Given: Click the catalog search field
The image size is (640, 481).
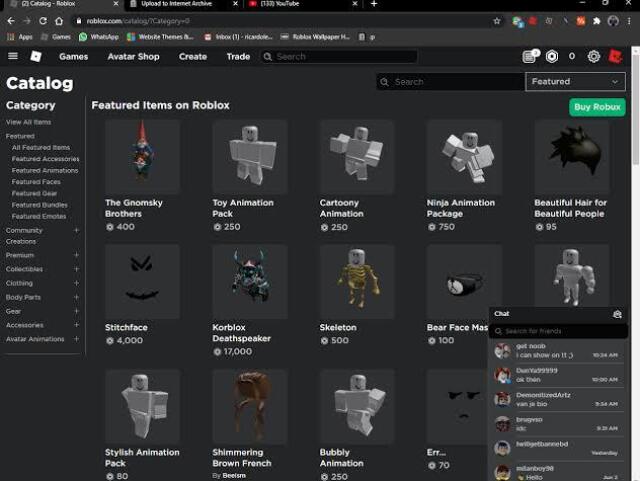Looking at the screenshot, I should tap(450, 82).
